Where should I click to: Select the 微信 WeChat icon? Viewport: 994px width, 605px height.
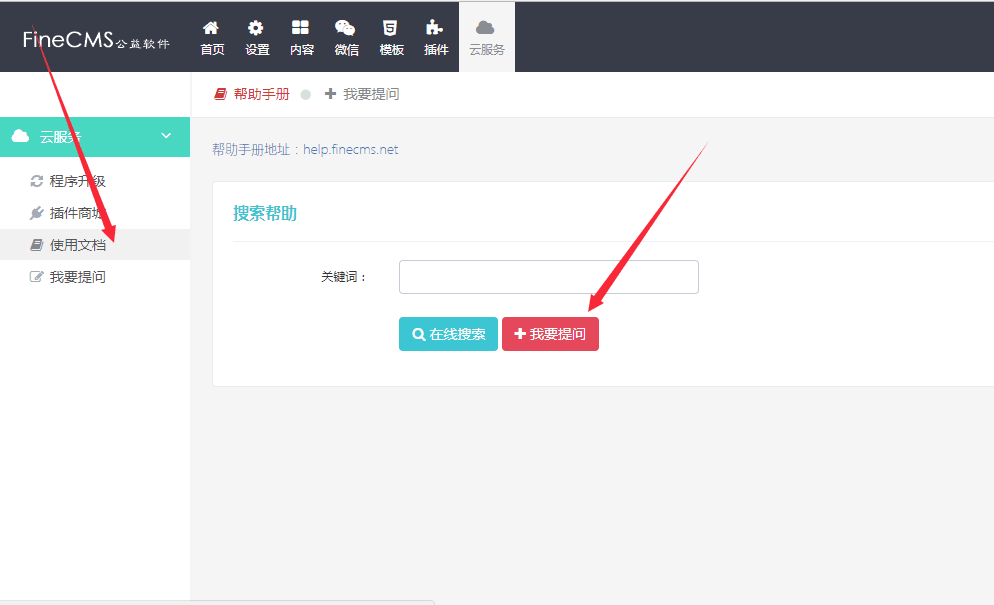click(345, 29)
